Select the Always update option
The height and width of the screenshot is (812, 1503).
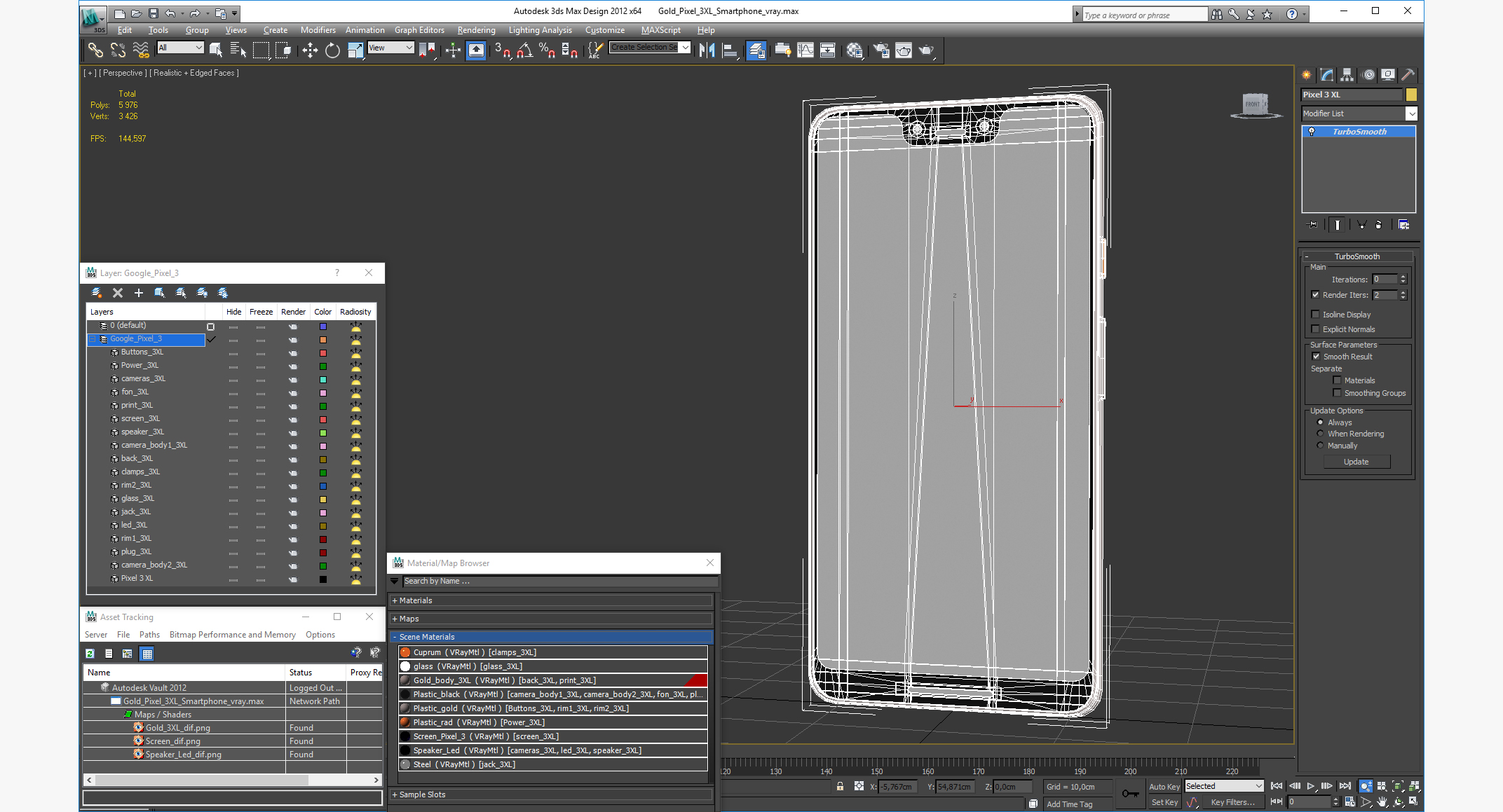coord(1320,422)
